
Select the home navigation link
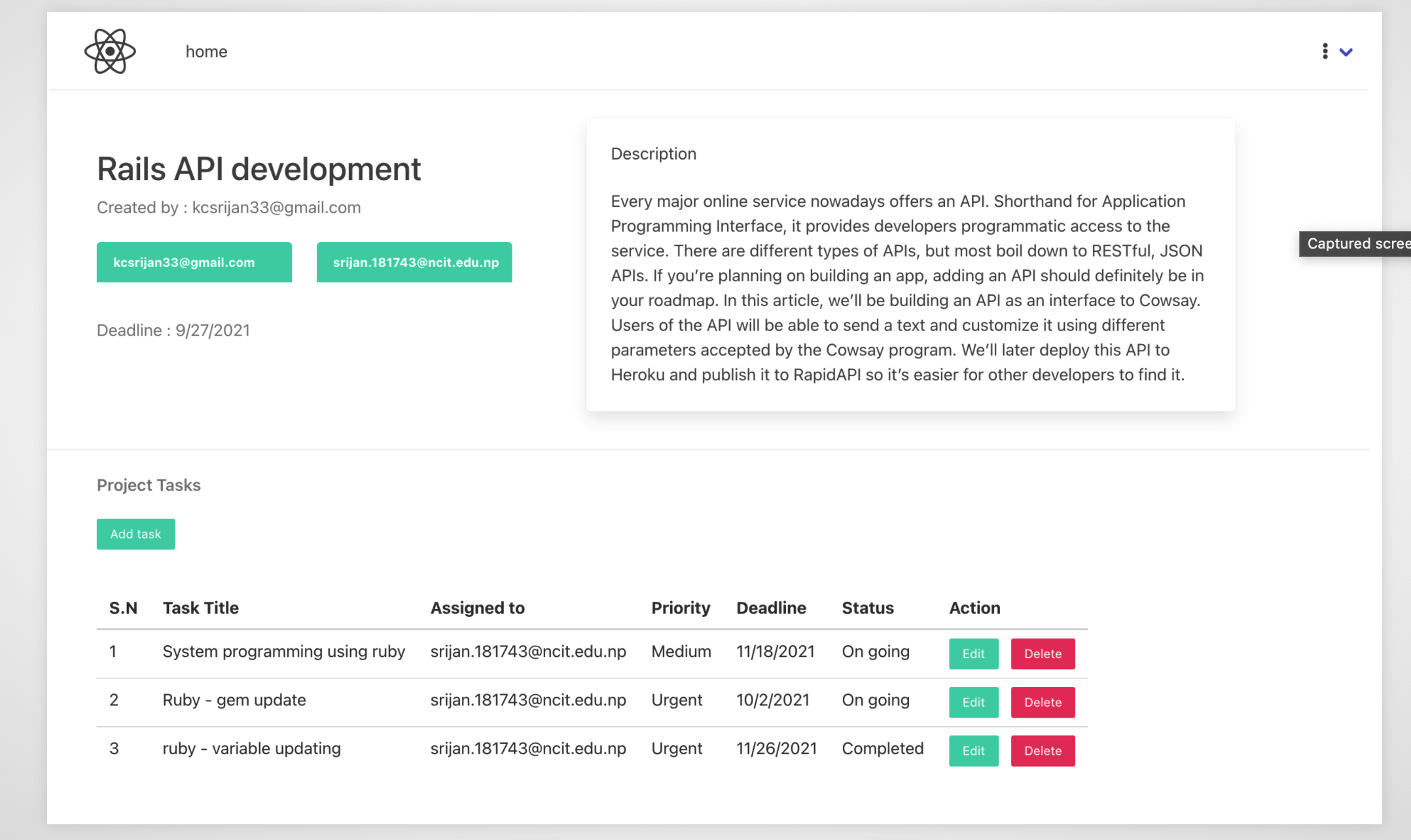206,51
